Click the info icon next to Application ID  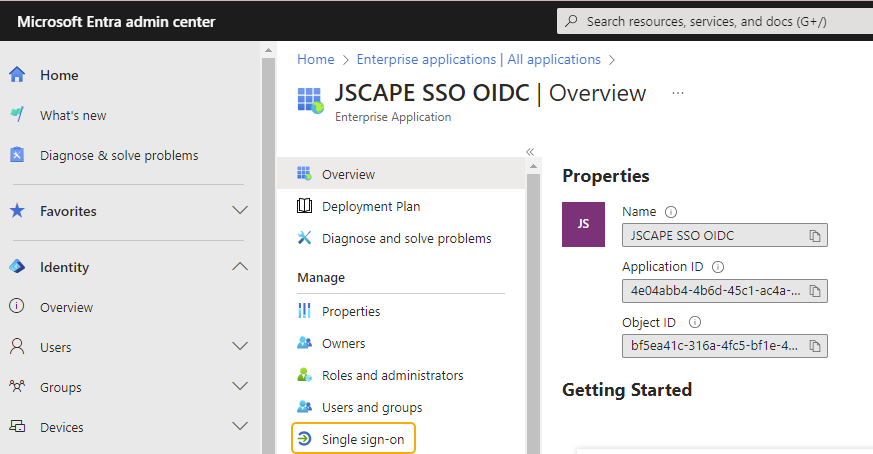click(x=718, y=267)
